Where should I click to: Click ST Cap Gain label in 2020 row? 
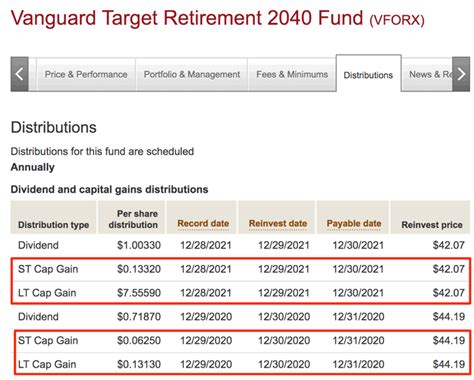tap(48, 340)
